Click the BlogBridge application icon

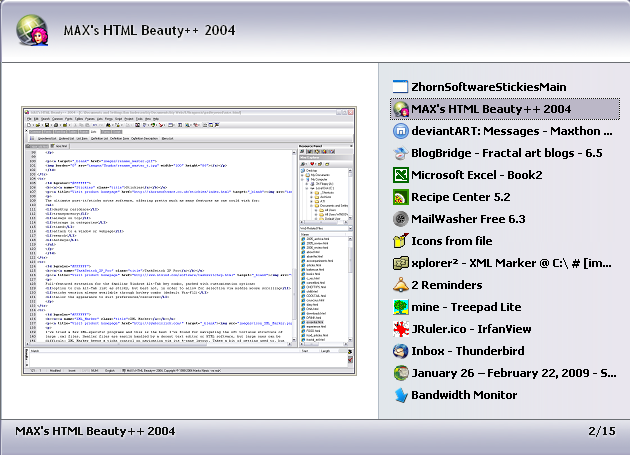[x=400, y=153]
